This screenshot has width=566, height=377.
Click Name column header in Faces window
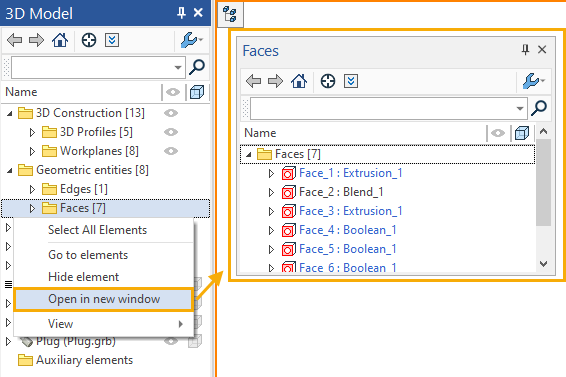pos(260,133)
